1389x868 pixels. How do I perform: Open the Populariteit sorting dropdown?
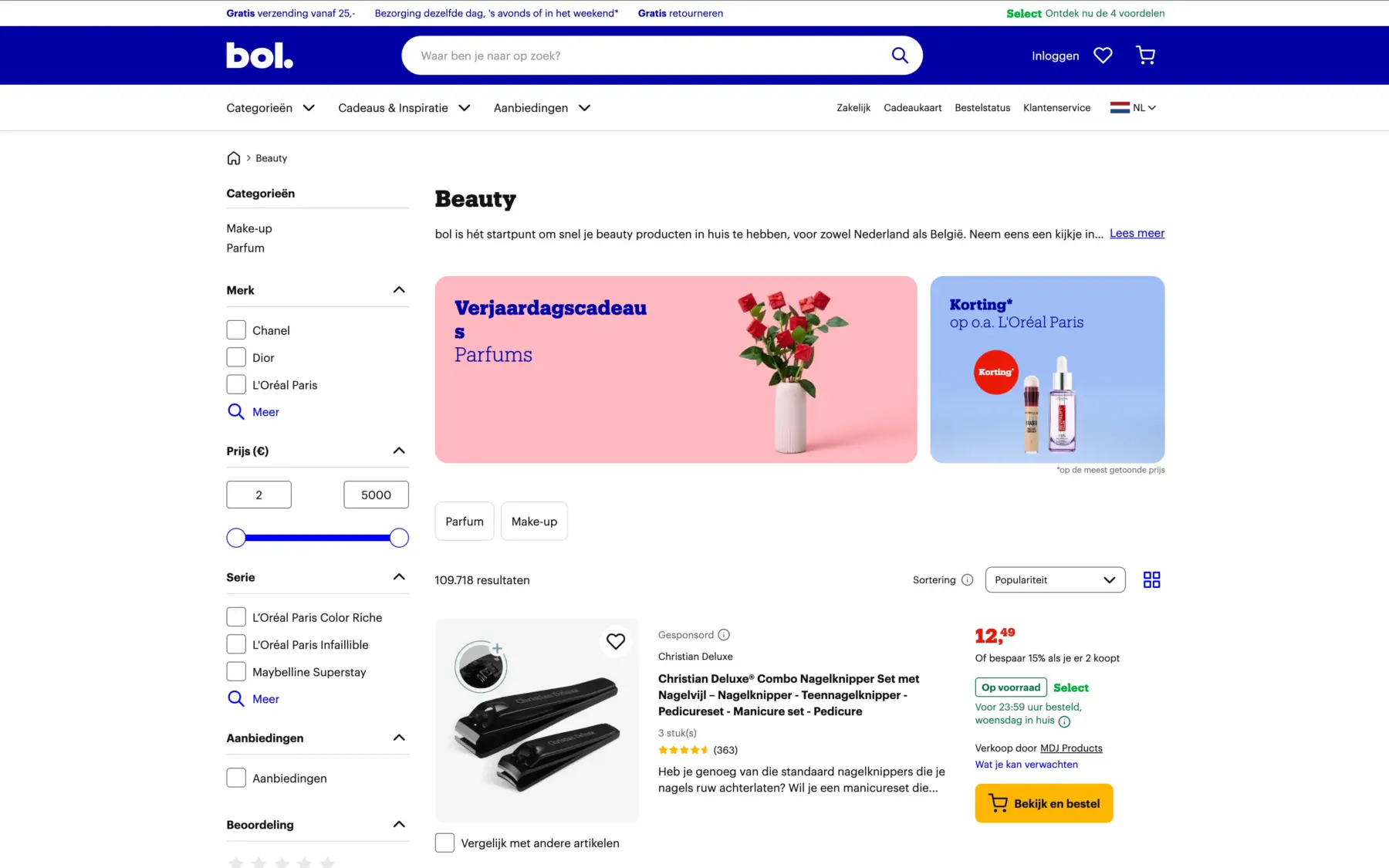pyautogui.click(x=1055, y=580)
